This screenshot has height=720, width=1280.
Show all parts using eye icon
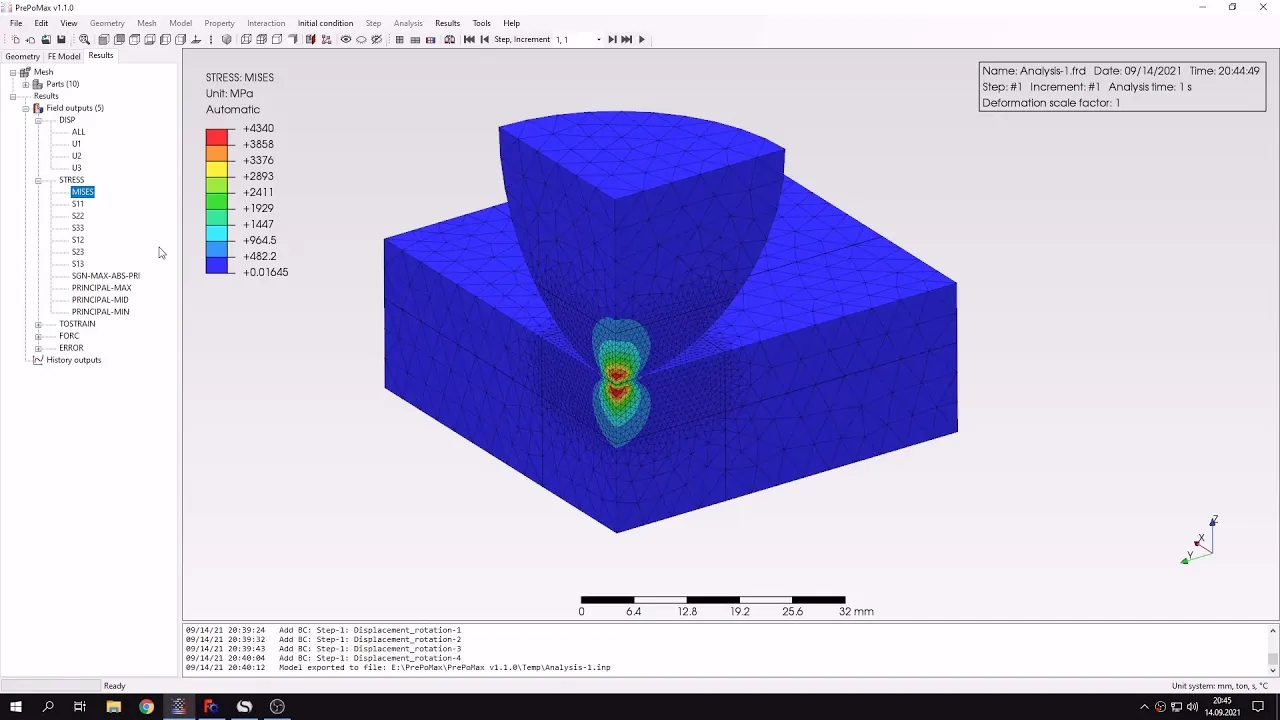[346, 39]
